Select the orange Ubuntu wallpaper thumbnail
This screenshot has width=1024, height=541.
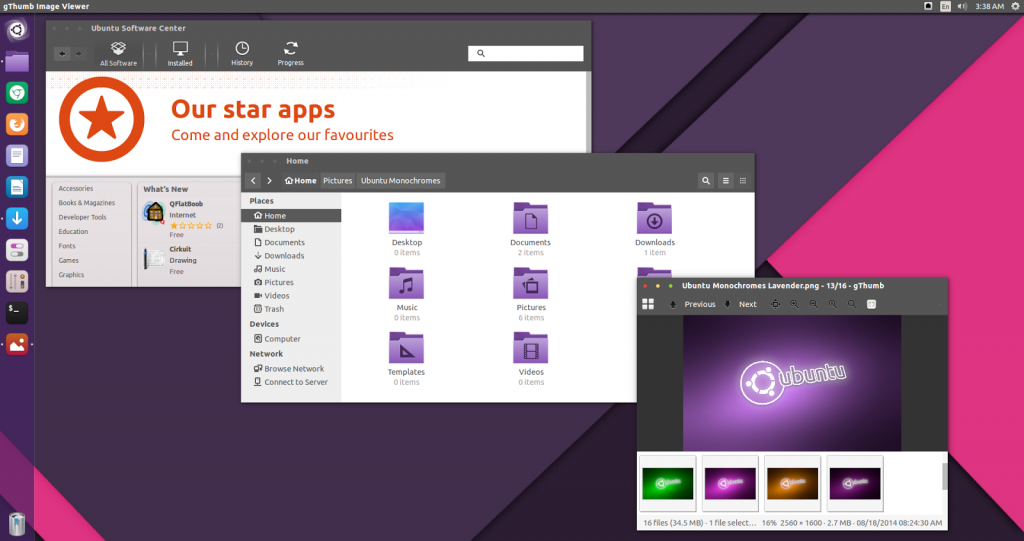(792, 484)
